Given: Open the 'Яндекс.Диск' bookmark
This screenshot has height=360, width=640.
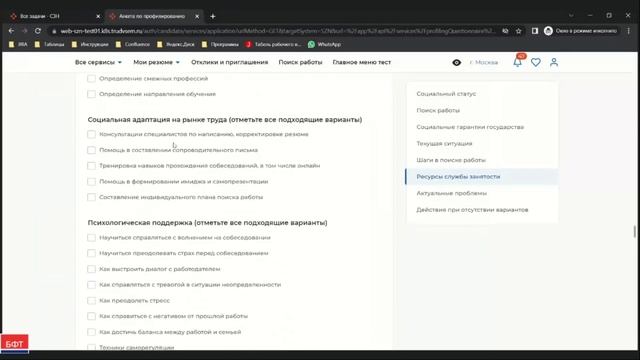Looking at the screenshot, I should (x=176, y=44).
